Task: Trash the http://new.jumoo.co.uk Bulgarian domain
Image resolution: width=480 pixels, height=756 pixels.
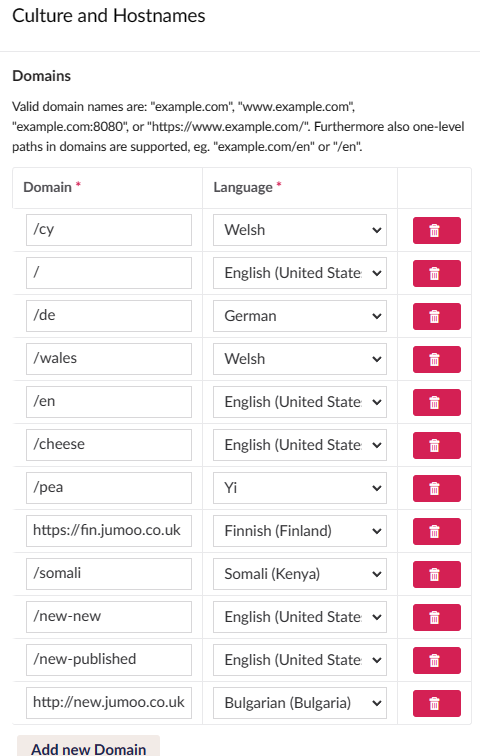Action: point(437,703)
